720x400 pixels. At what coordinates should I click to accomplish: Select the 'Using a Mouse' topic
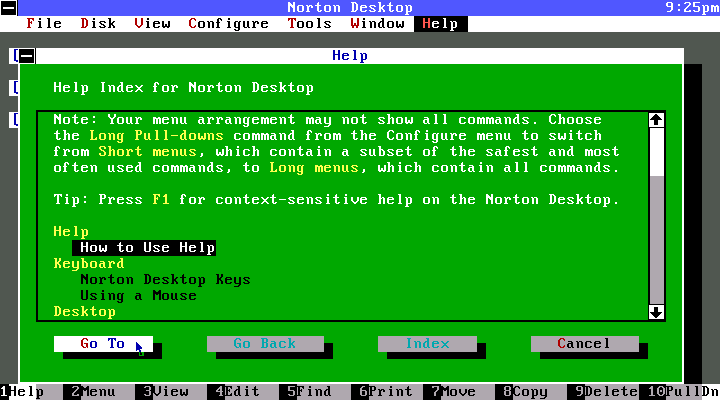coord(138,296)
